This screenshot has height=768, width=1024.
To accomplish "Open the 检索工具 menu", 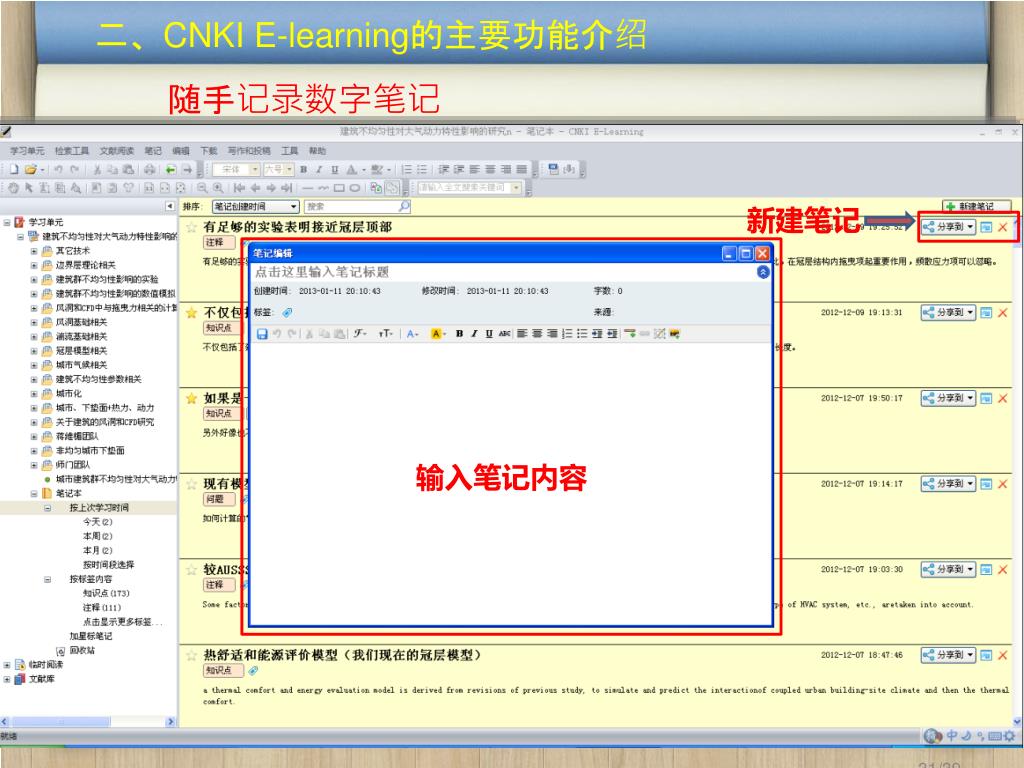I will [x=72, y=151].
